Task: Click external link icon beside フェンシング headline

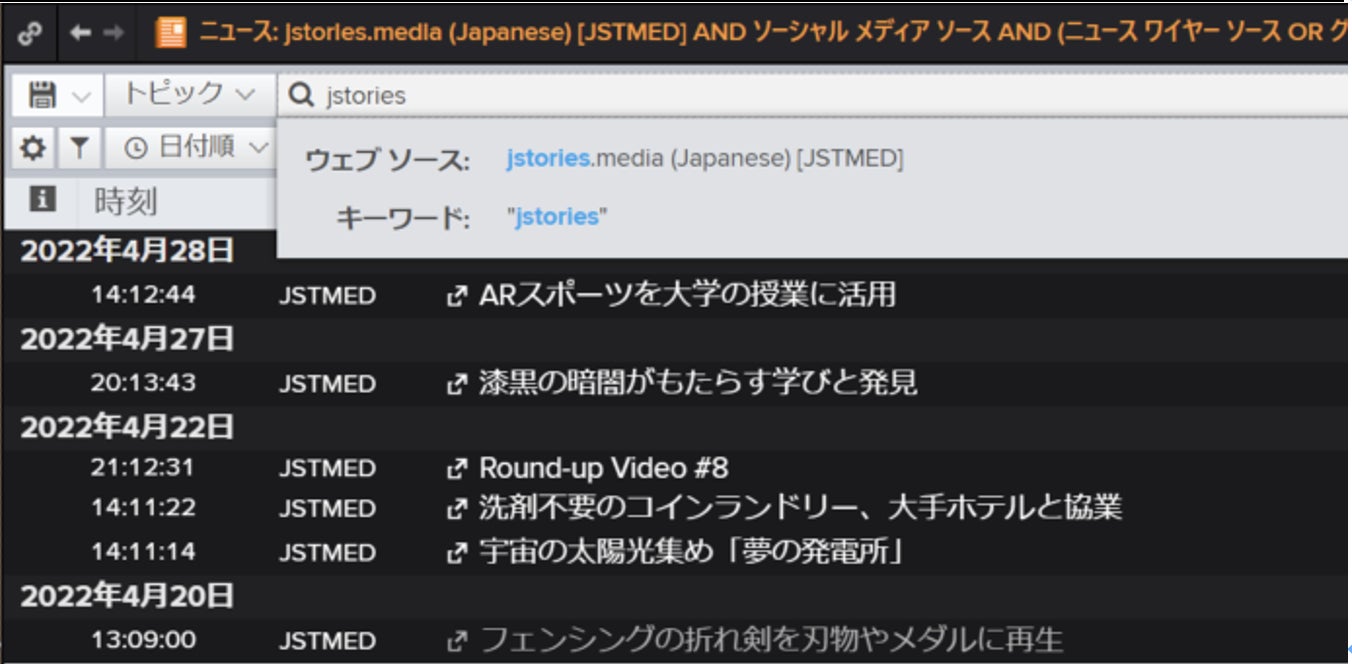Action: click(x=457, y=640)
